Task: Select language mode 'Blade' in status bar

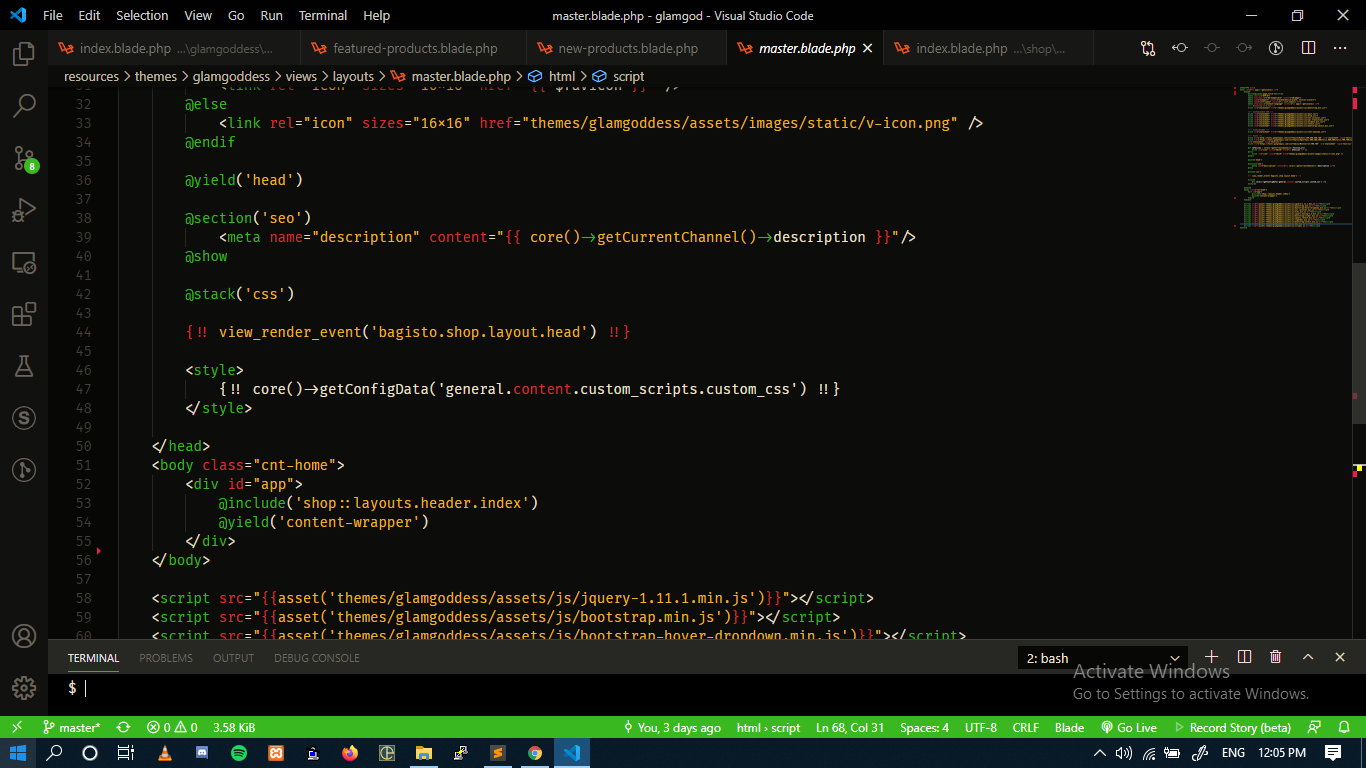Action: click(x=1069, y=728)
